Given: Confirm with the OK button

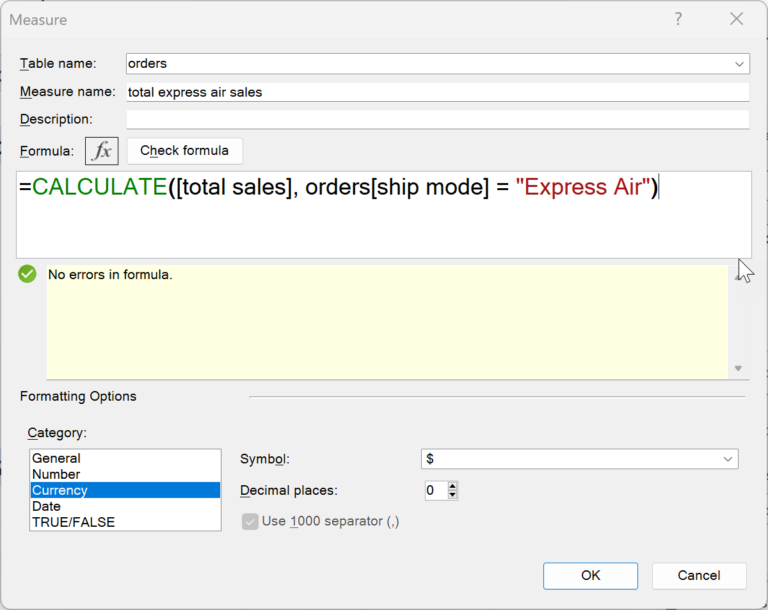Looking at the screenshot, I should pos(590,575).
